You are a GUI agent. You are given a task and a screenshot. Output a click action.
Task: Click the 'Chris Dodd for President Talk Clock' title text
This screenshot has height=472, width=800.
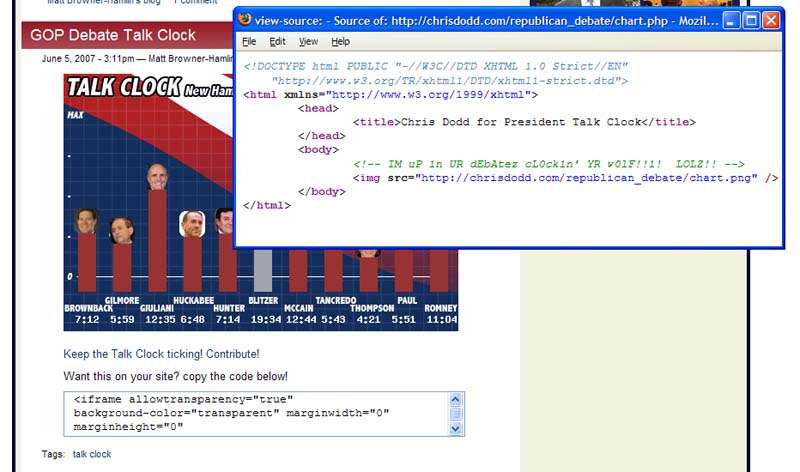point(521,122)
